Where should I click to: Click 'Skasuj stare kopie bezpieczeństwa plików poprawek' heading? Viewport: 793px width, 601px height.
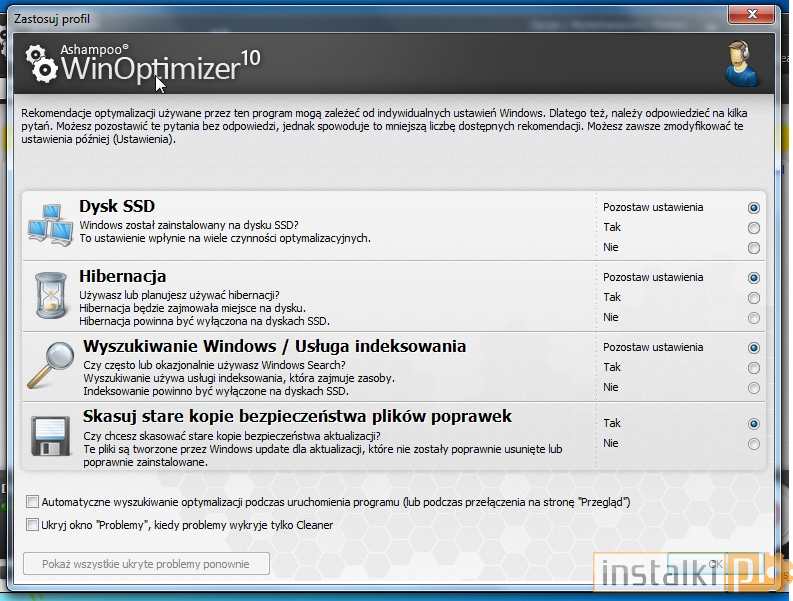[x=297, y=416]
